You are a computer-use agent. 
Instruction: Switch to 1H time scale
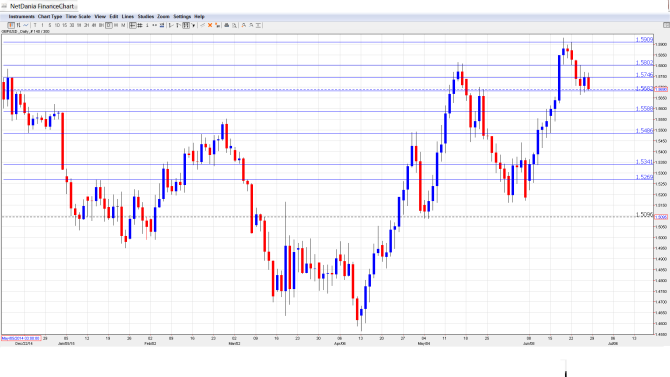[x=79, y=26]
